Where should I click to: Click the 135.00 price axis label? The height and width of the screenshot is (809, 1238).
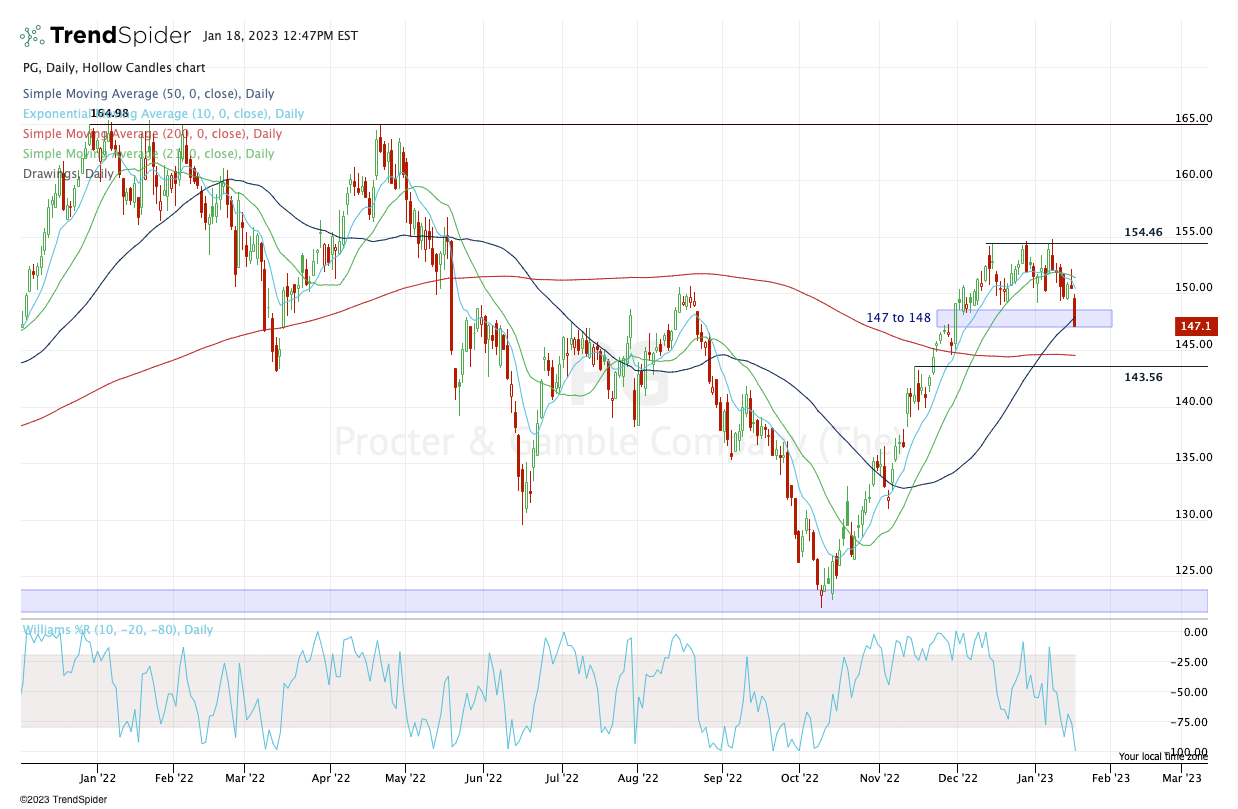coord(1193,457)
